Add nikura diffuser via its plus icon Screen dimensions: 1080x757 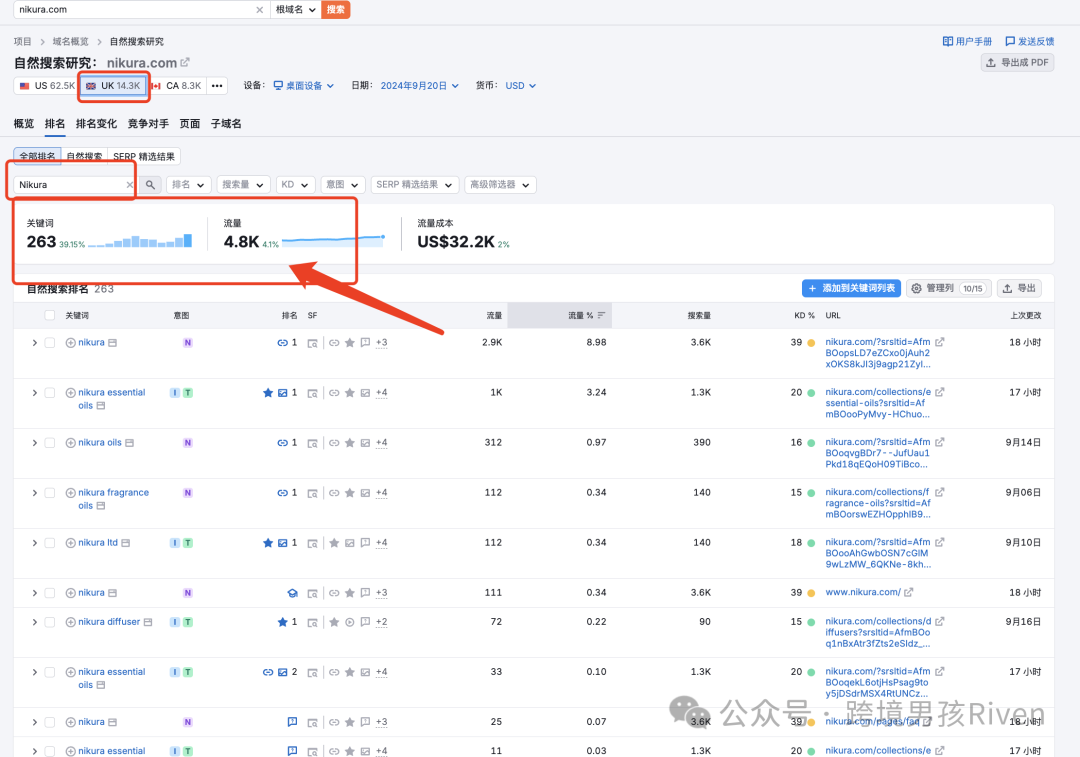(x=70, y=622)
